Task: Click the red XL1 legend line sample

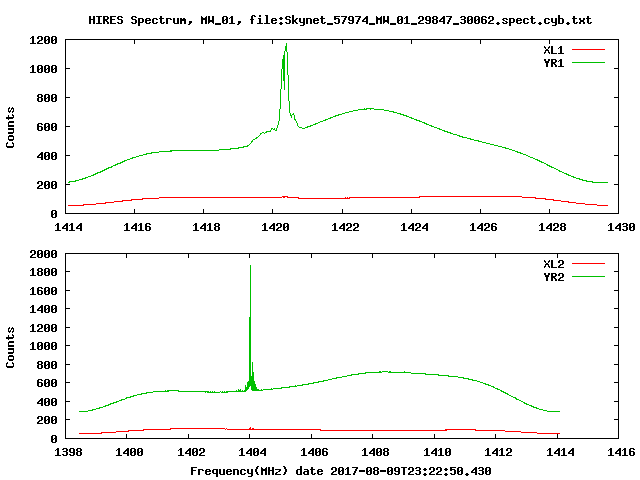Action: (588, 50)
